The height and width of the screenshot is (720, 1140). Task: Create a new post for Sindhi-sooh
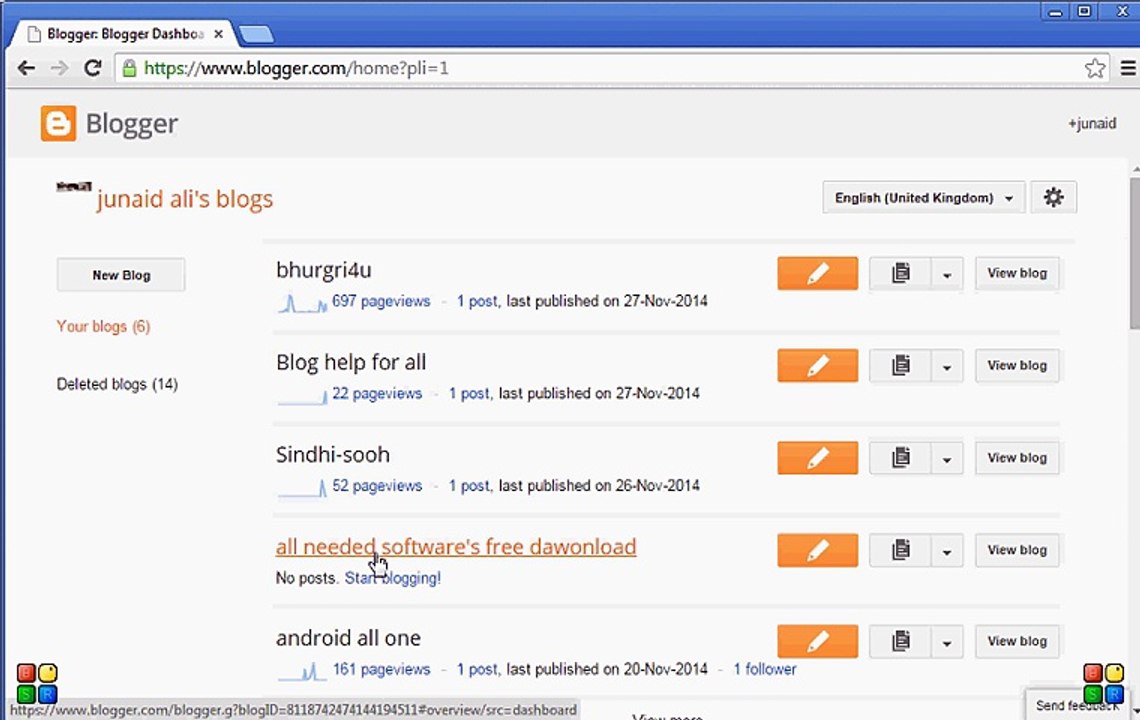[817, 457]
